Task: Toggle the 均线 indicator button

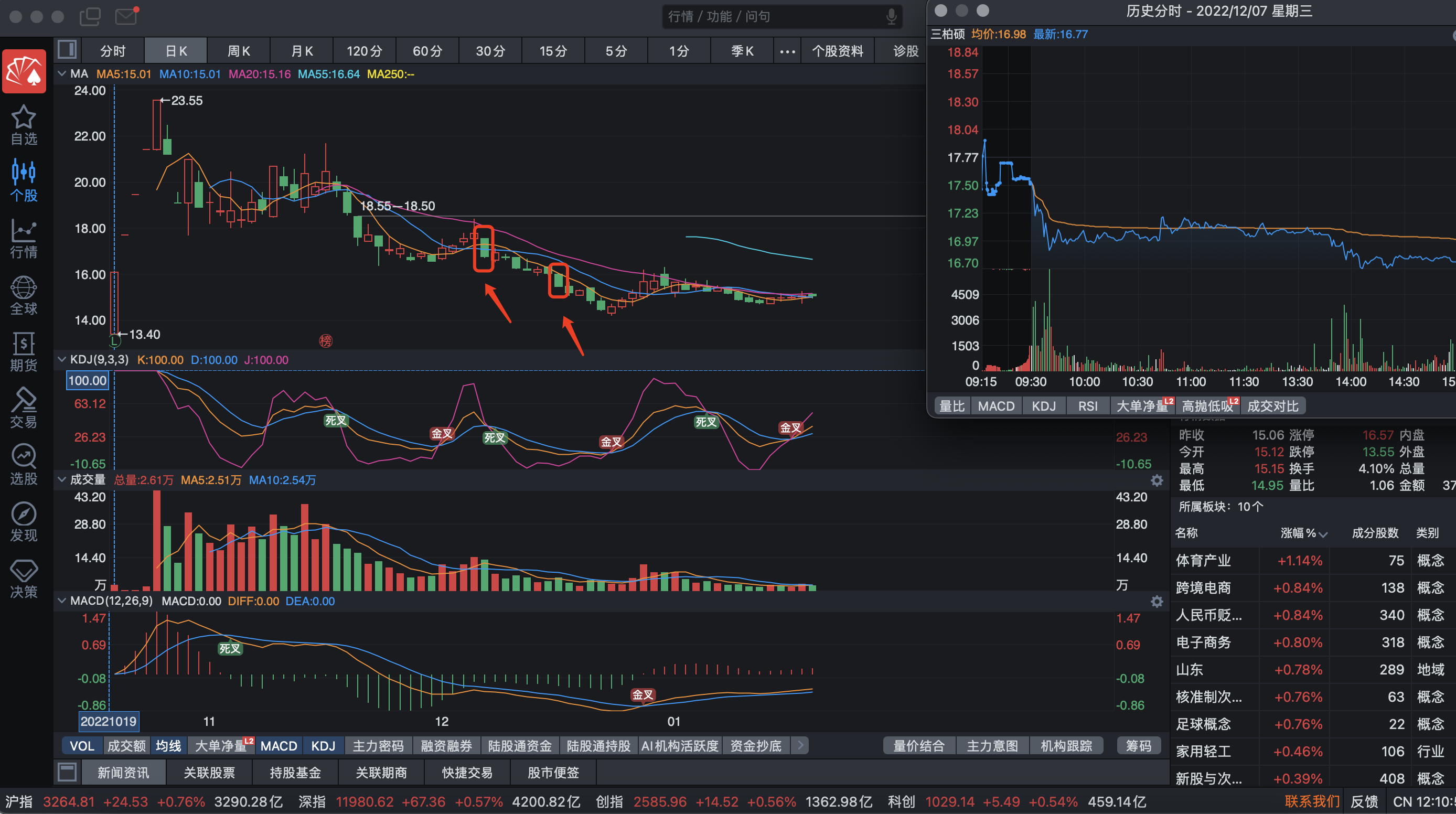Action: 168,746
